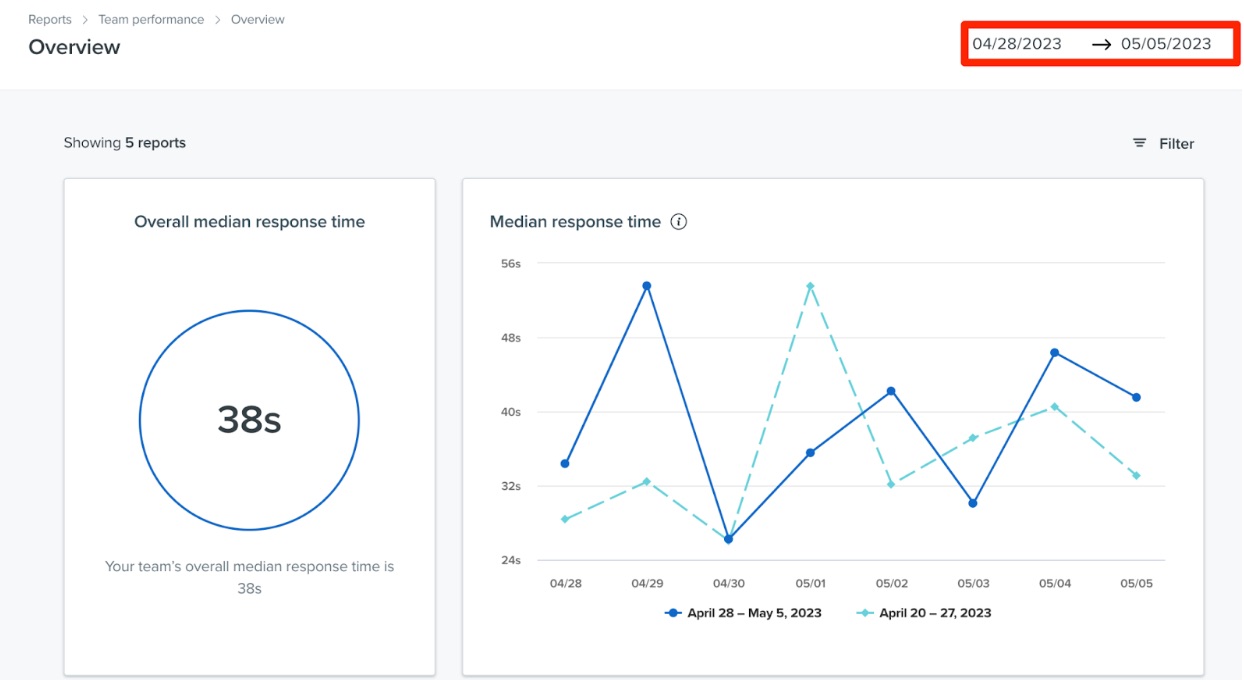Click the "Overall median response time" card title
The image size is (1244, 682).
click(250, 222)
